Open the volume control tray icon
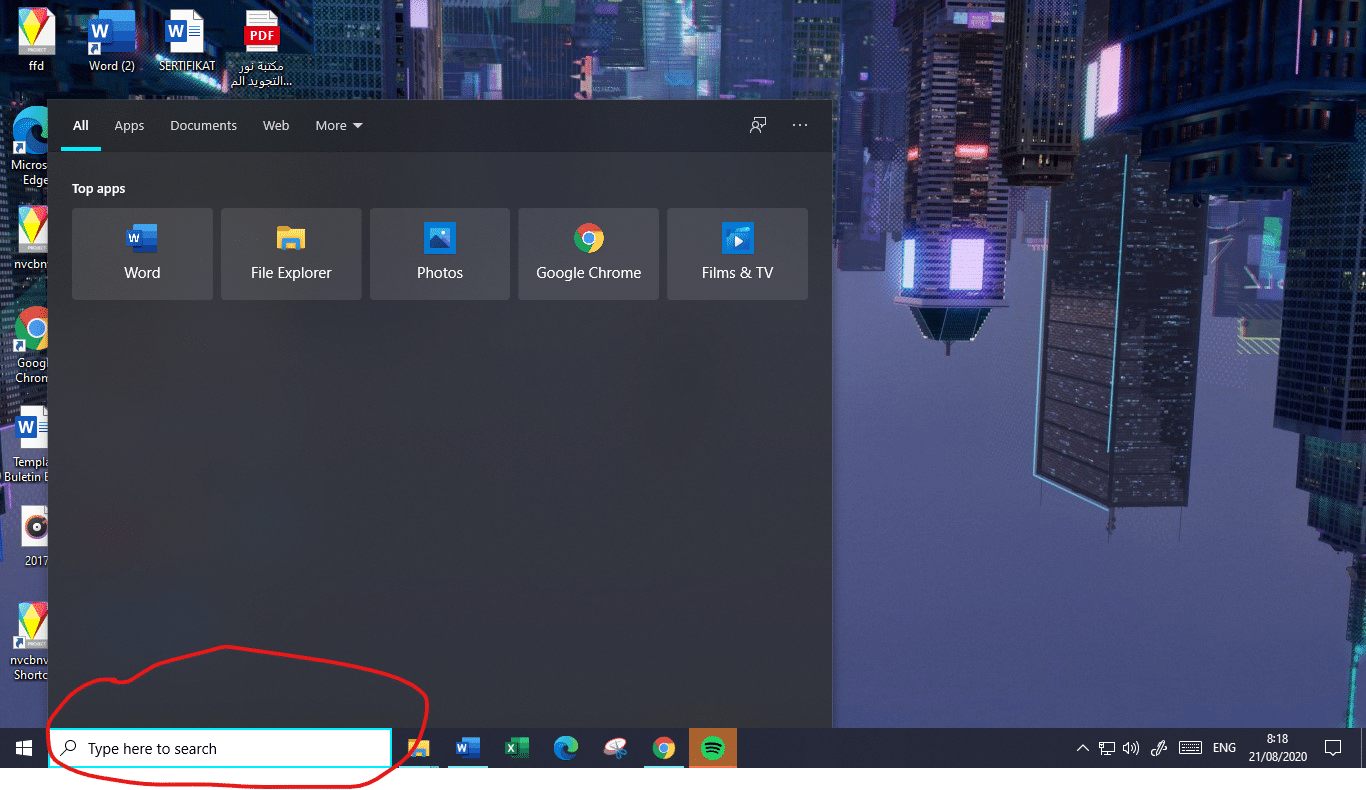Viewport: 1366px width, 790px height. click(1132, 748)
